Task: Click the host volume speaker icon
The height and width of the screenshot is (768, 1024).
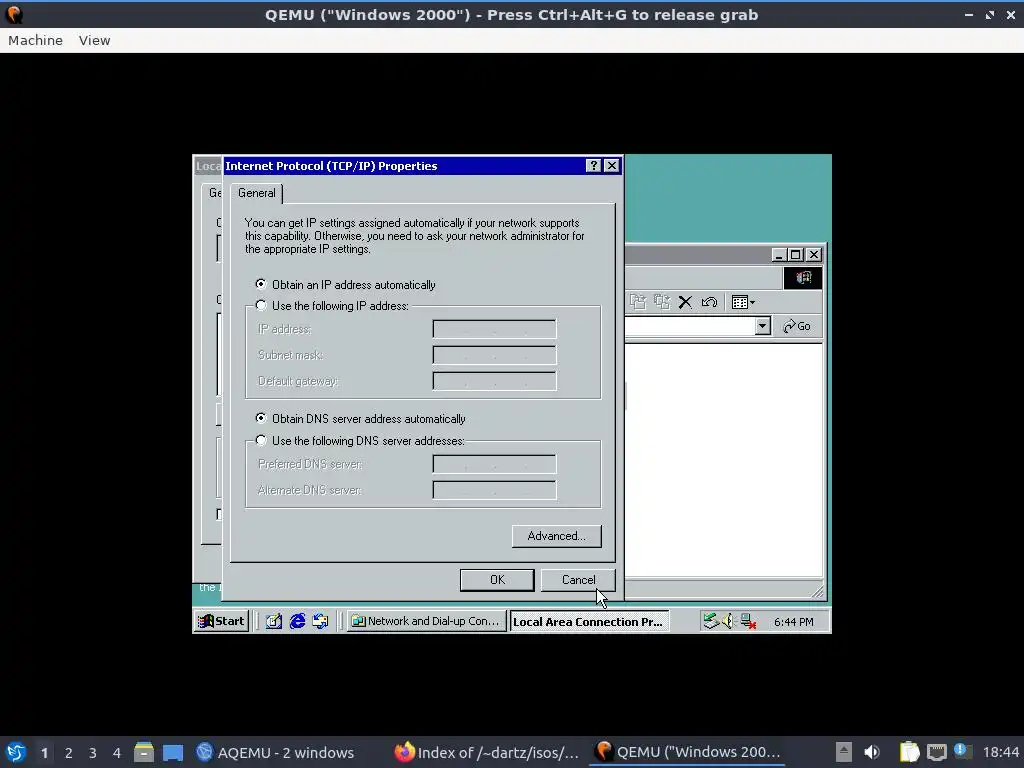Action: 872,753
